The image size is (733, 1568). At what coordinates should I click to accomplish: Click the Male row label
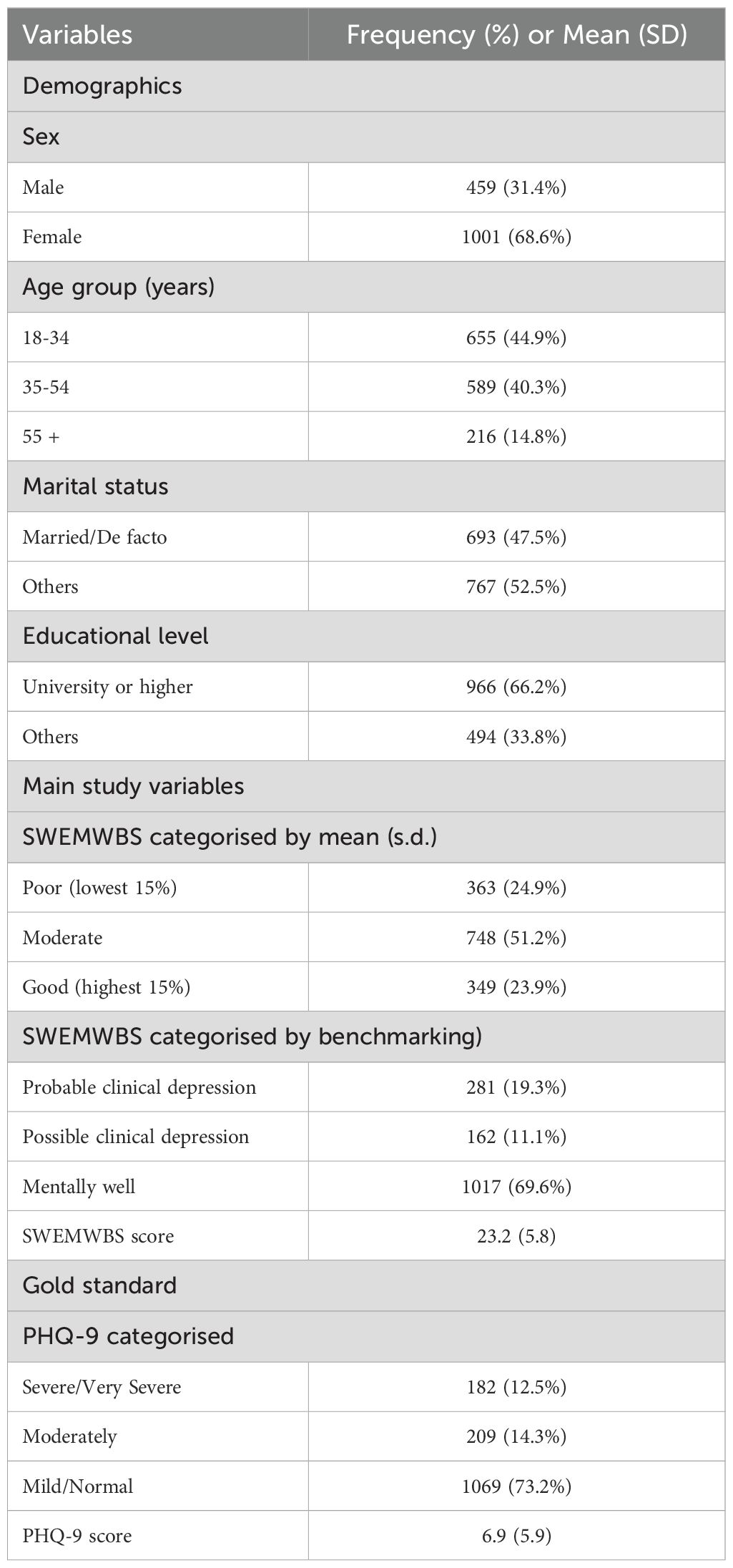[x=43, y=187]
